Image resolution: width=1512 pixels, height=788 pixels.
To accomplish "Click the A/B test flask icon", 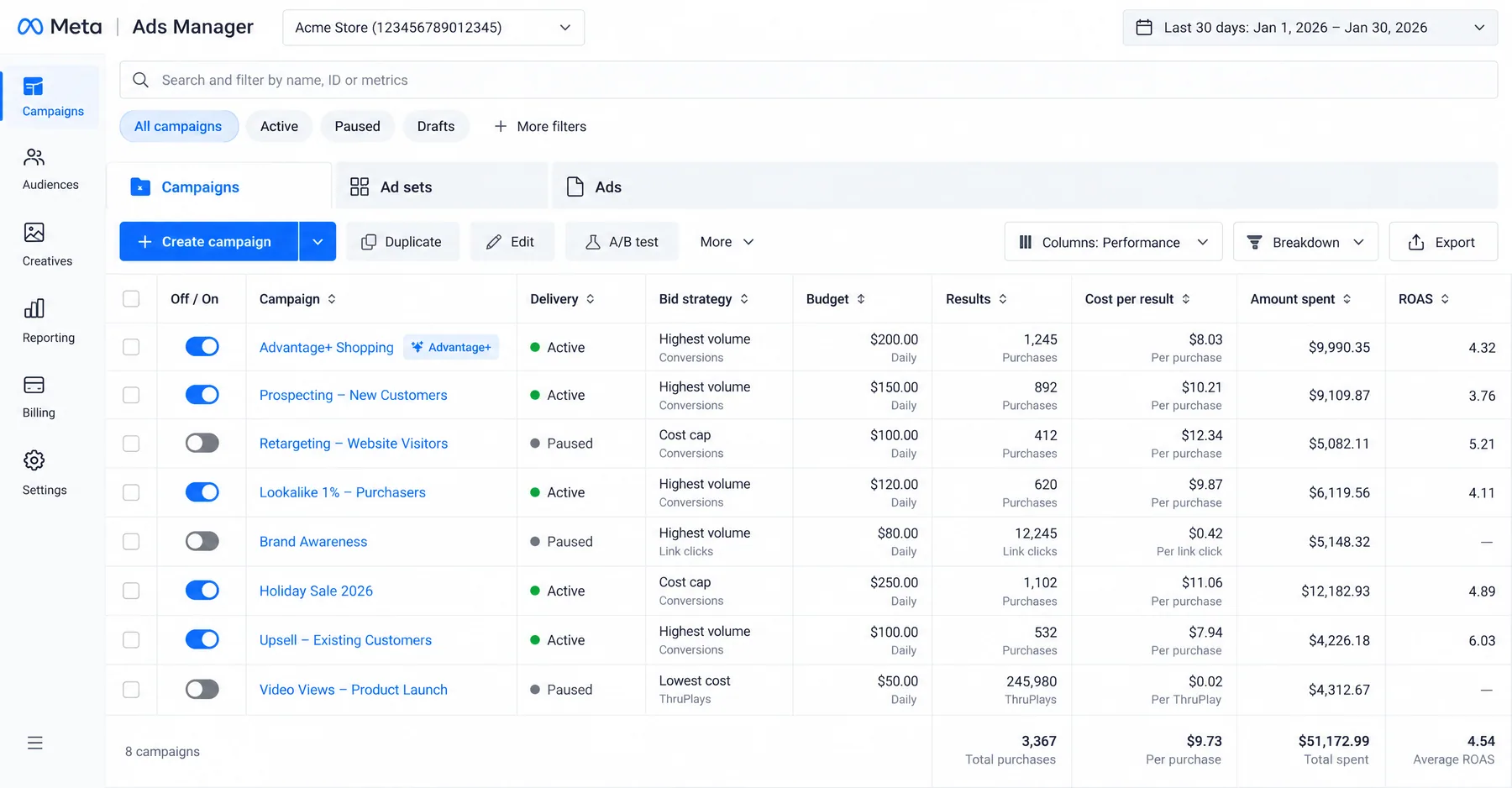I will (593, 242).
